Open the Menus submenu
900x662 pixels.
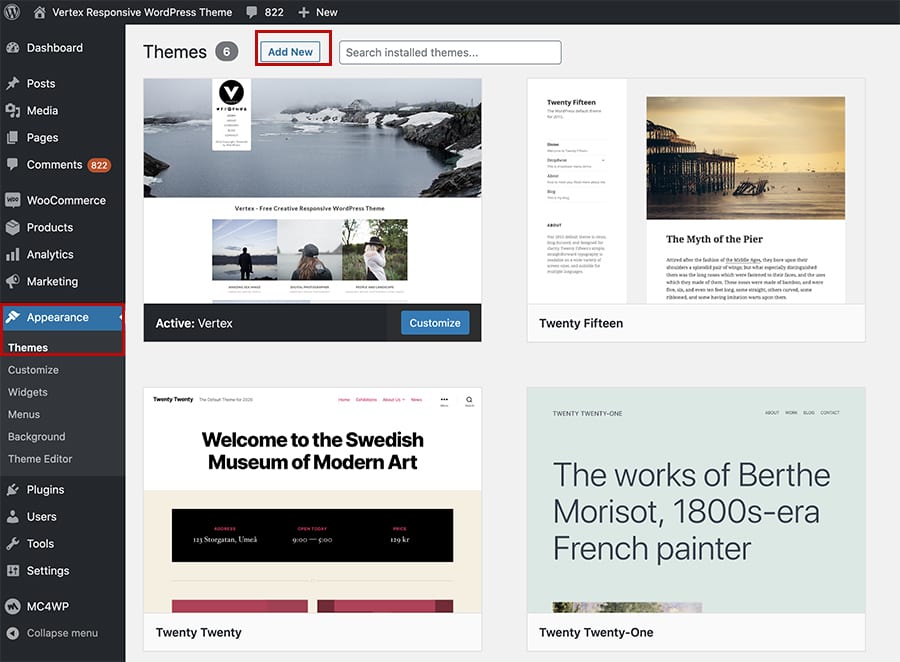click(24, 415)
